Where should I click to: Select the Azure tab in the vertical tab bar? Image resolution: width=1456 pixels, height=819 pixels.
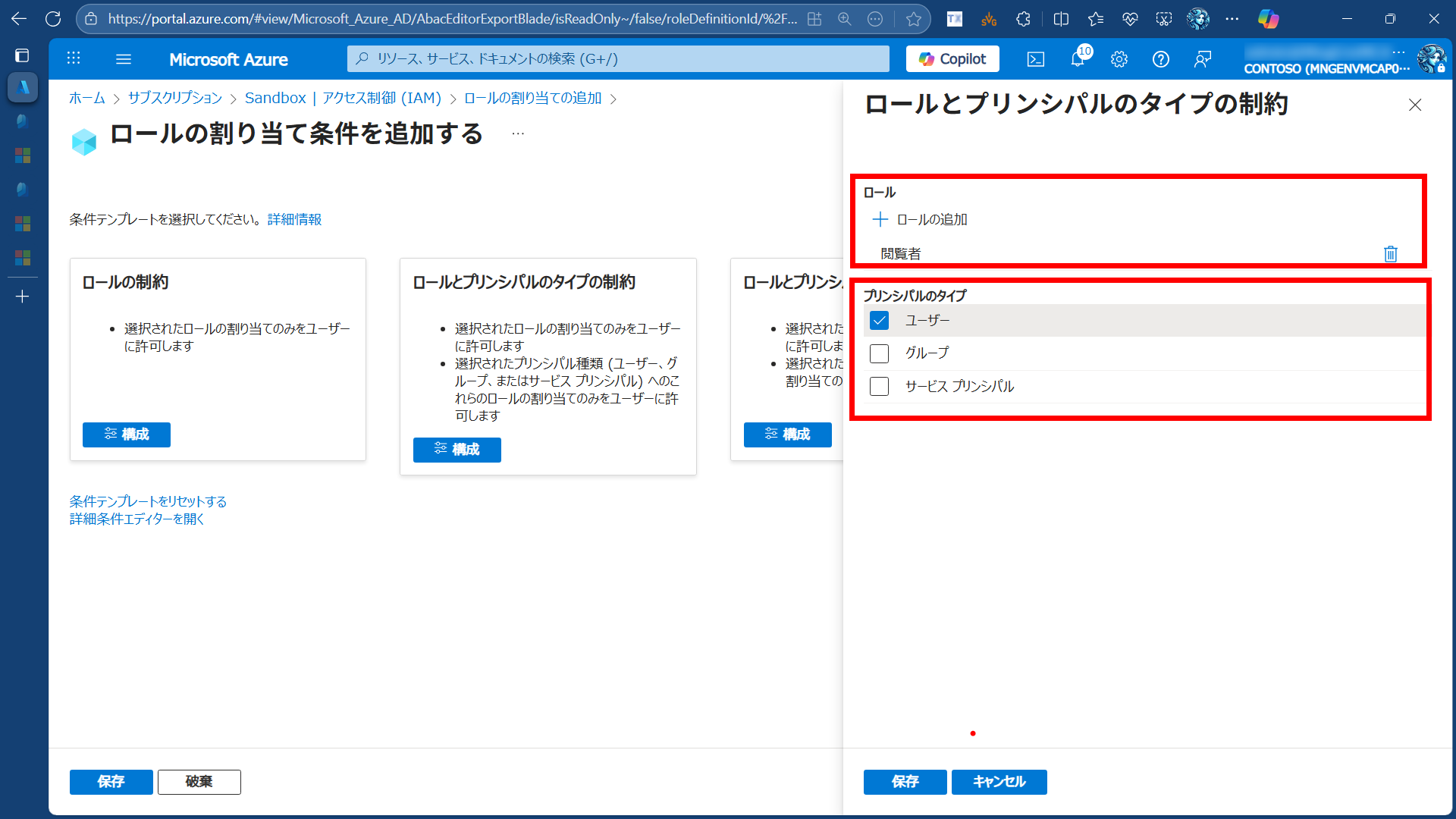coord(22,87)
